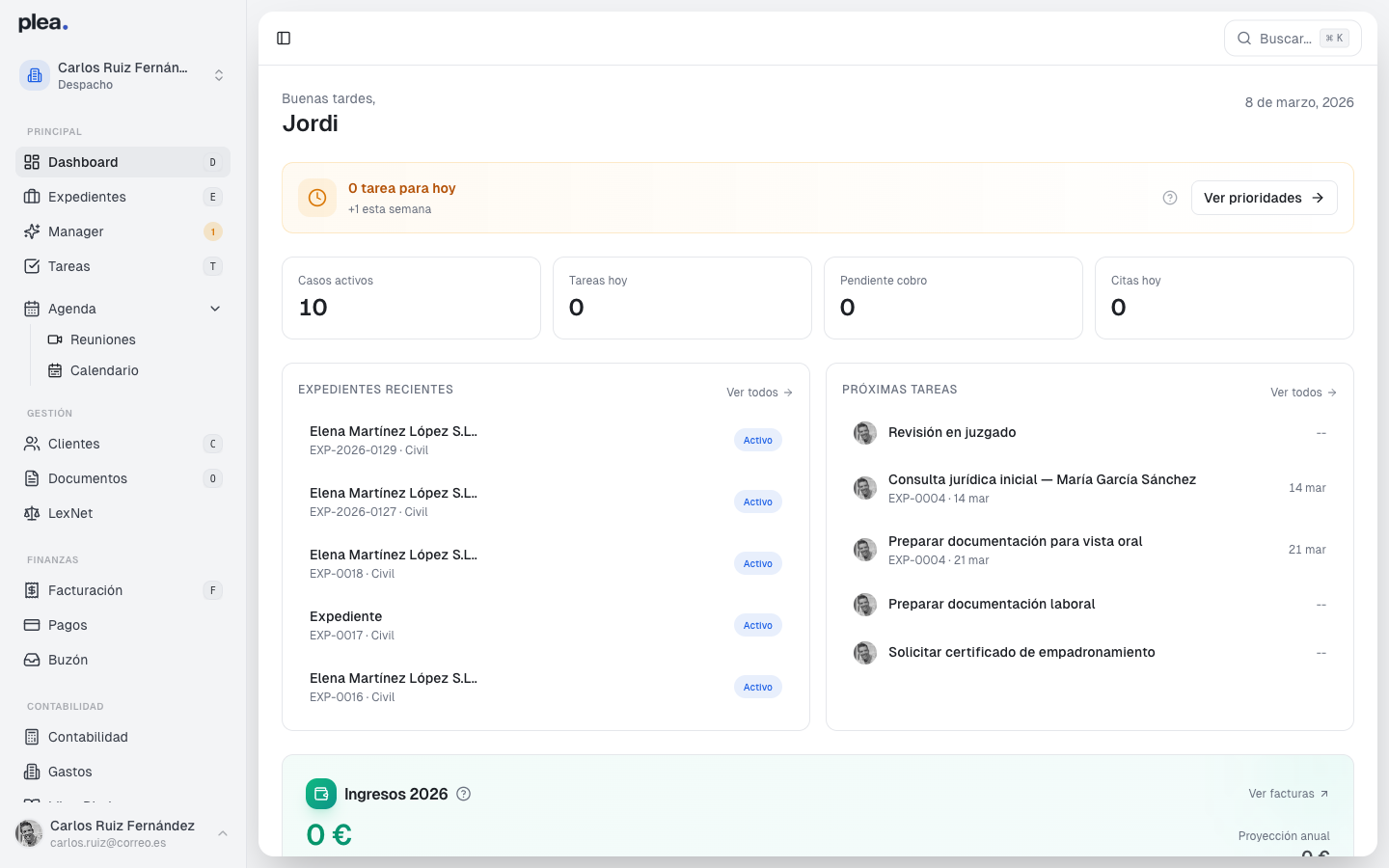Open the Dashboard menu item
Screen dimensions: 1389x868
point(123,162)
